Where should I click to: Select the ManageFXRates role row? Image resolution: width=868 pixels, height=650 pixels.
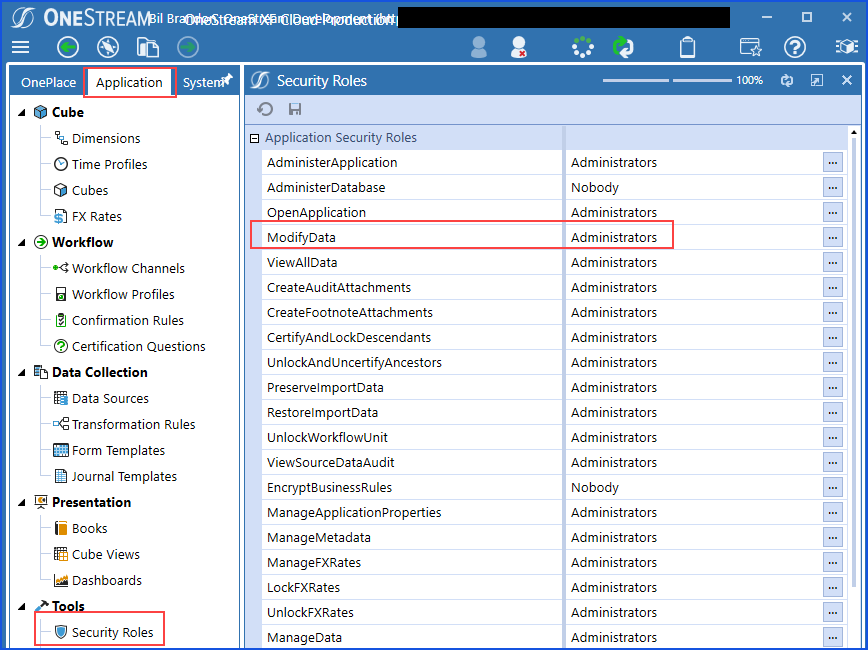(554, 563)
